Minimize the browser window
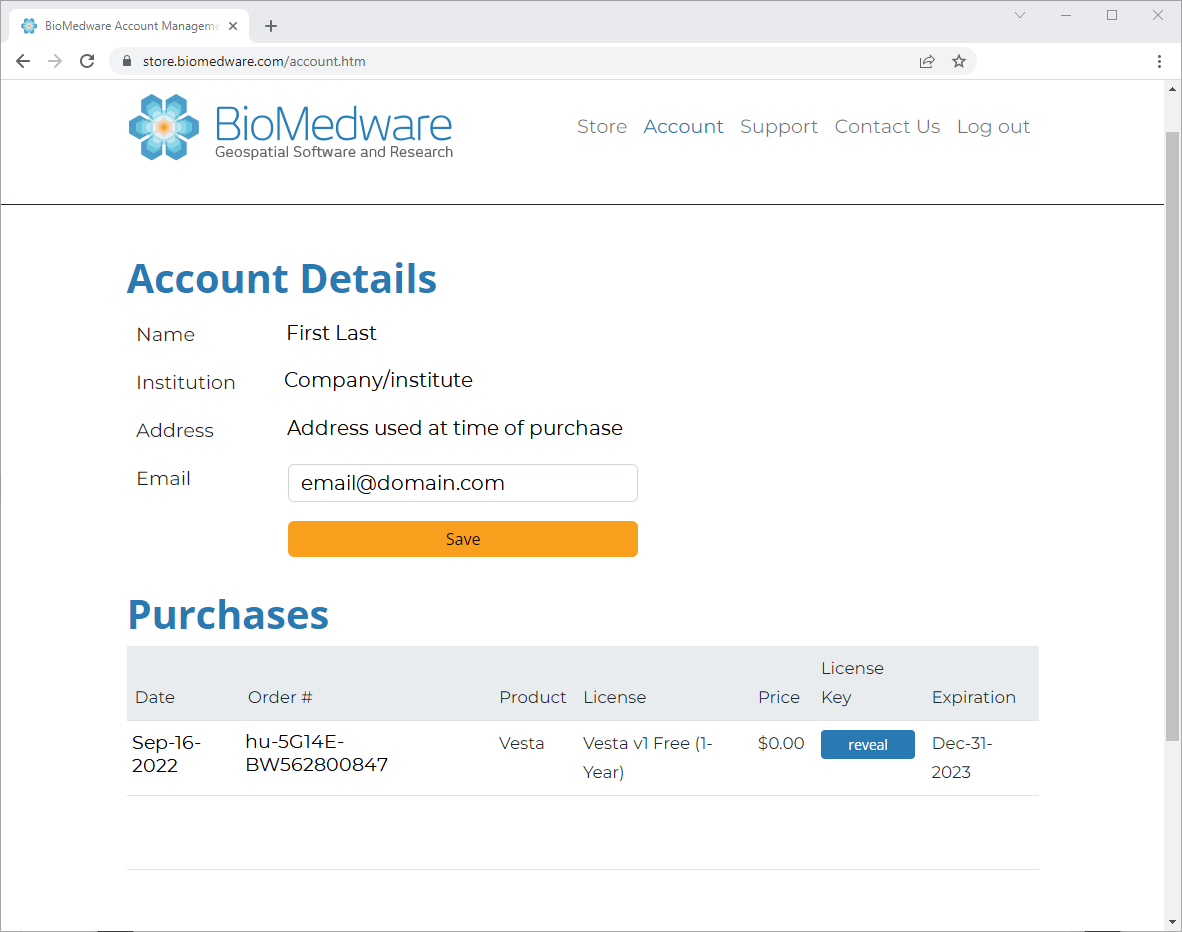This screenshot has width=1182, height=932. 1066,15
